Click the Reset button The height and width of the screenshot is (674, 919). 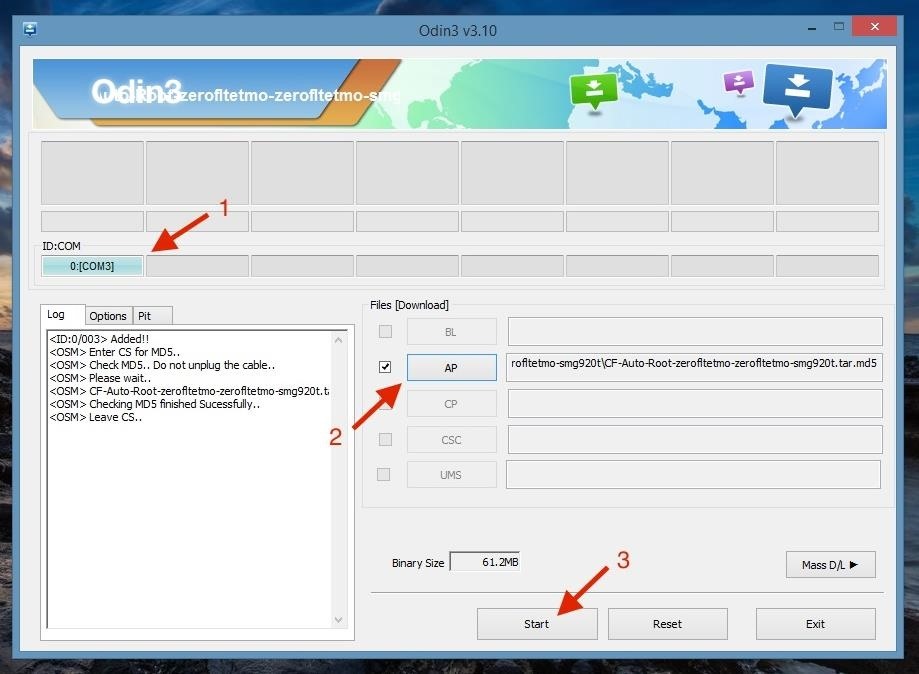(668, 624)
